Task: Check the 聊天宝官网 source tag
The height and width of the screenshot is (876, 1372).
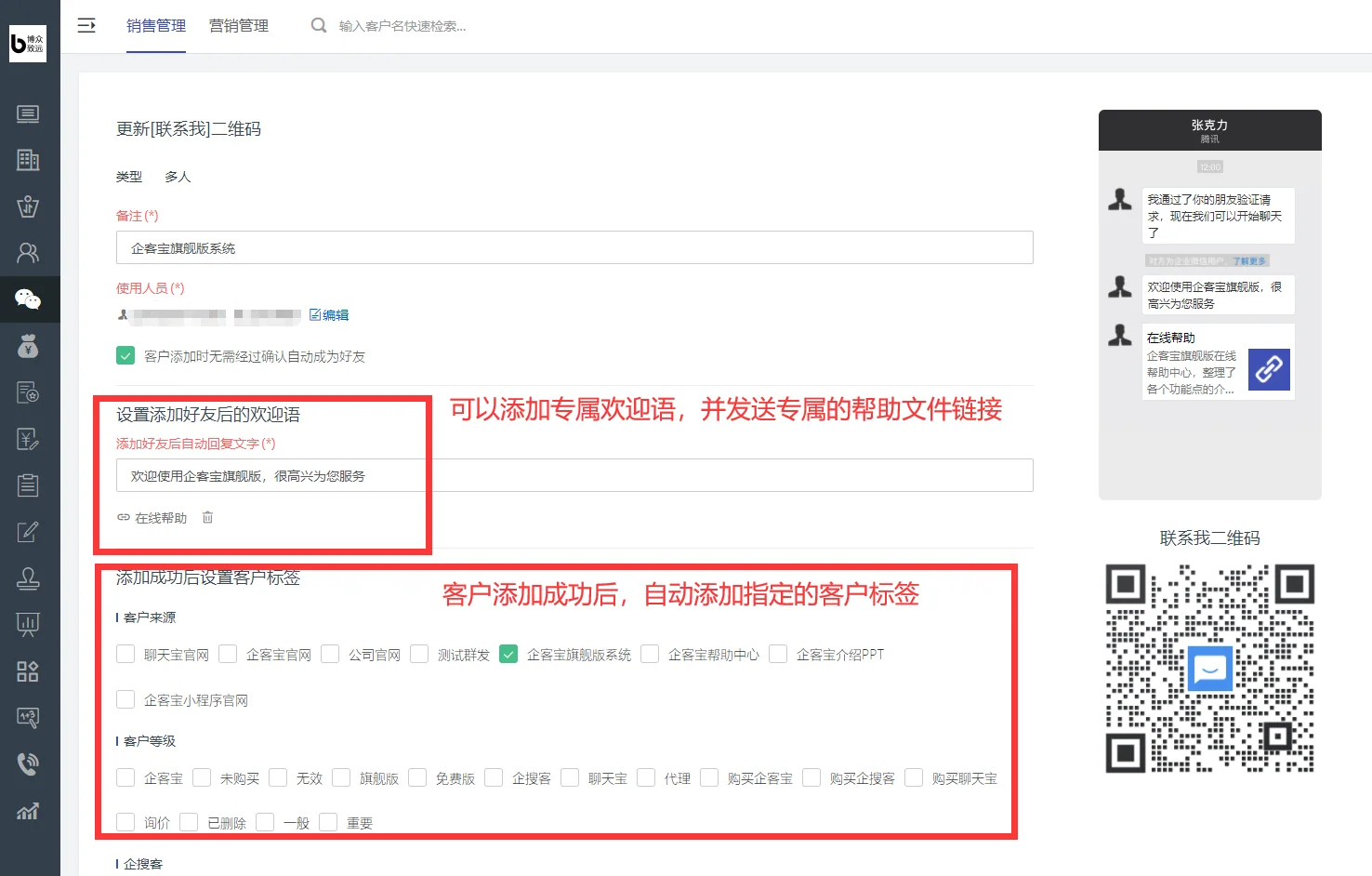Action: click(125, 654)
